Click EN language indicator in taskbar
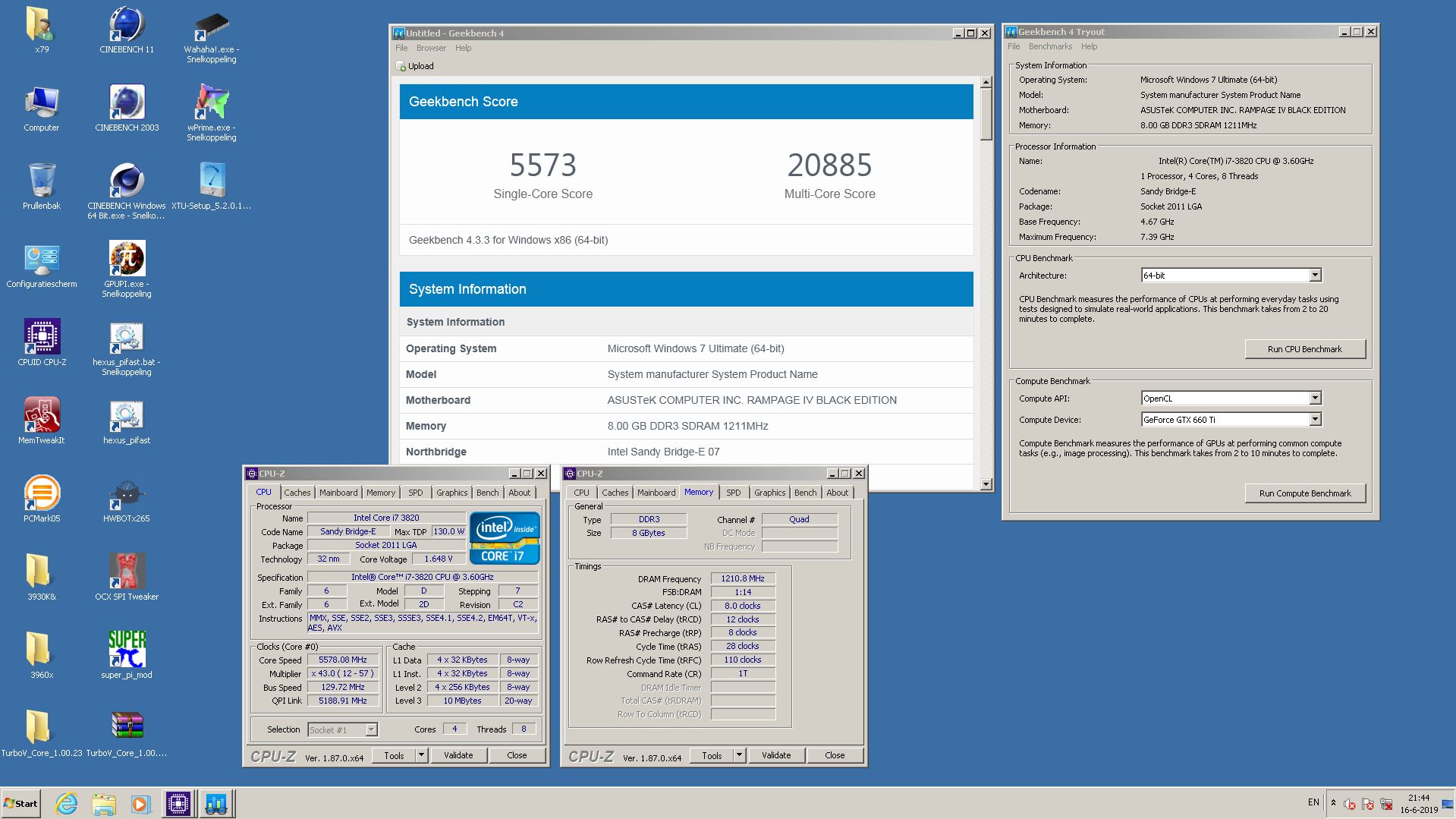This screenshot has width=1456, height=819. (x=1313, y=802)
